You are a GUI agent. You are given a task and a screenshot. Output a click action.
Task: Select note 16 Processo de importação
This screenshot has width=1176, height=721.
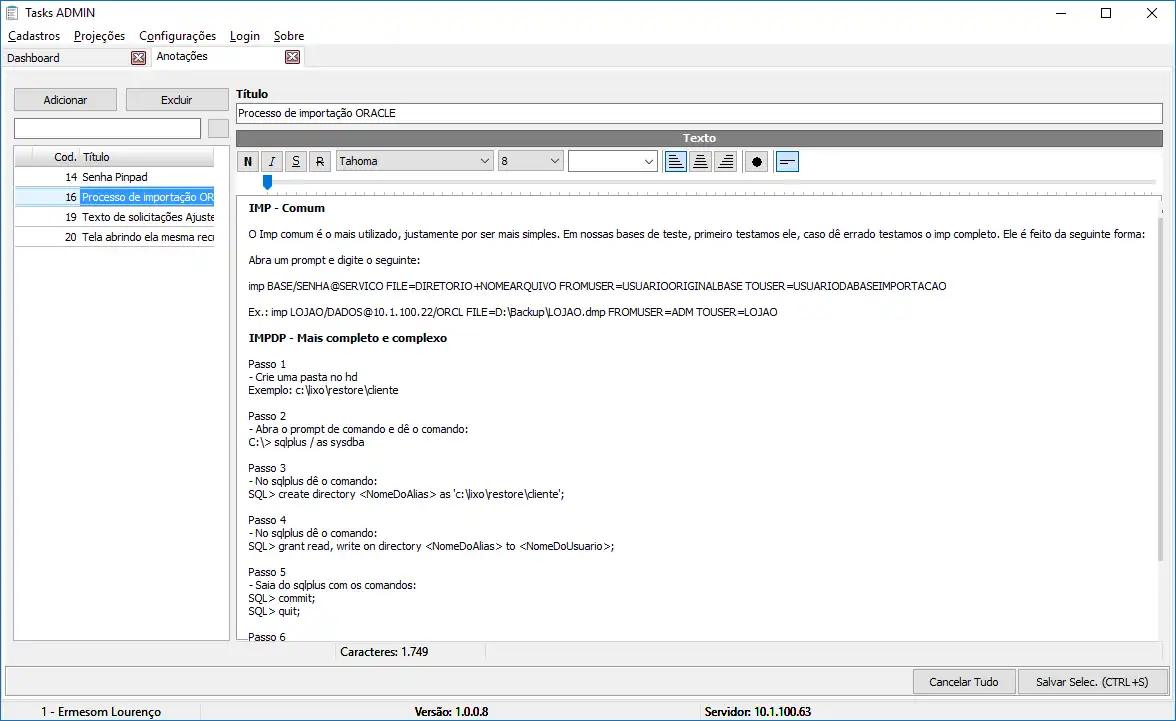115,197
